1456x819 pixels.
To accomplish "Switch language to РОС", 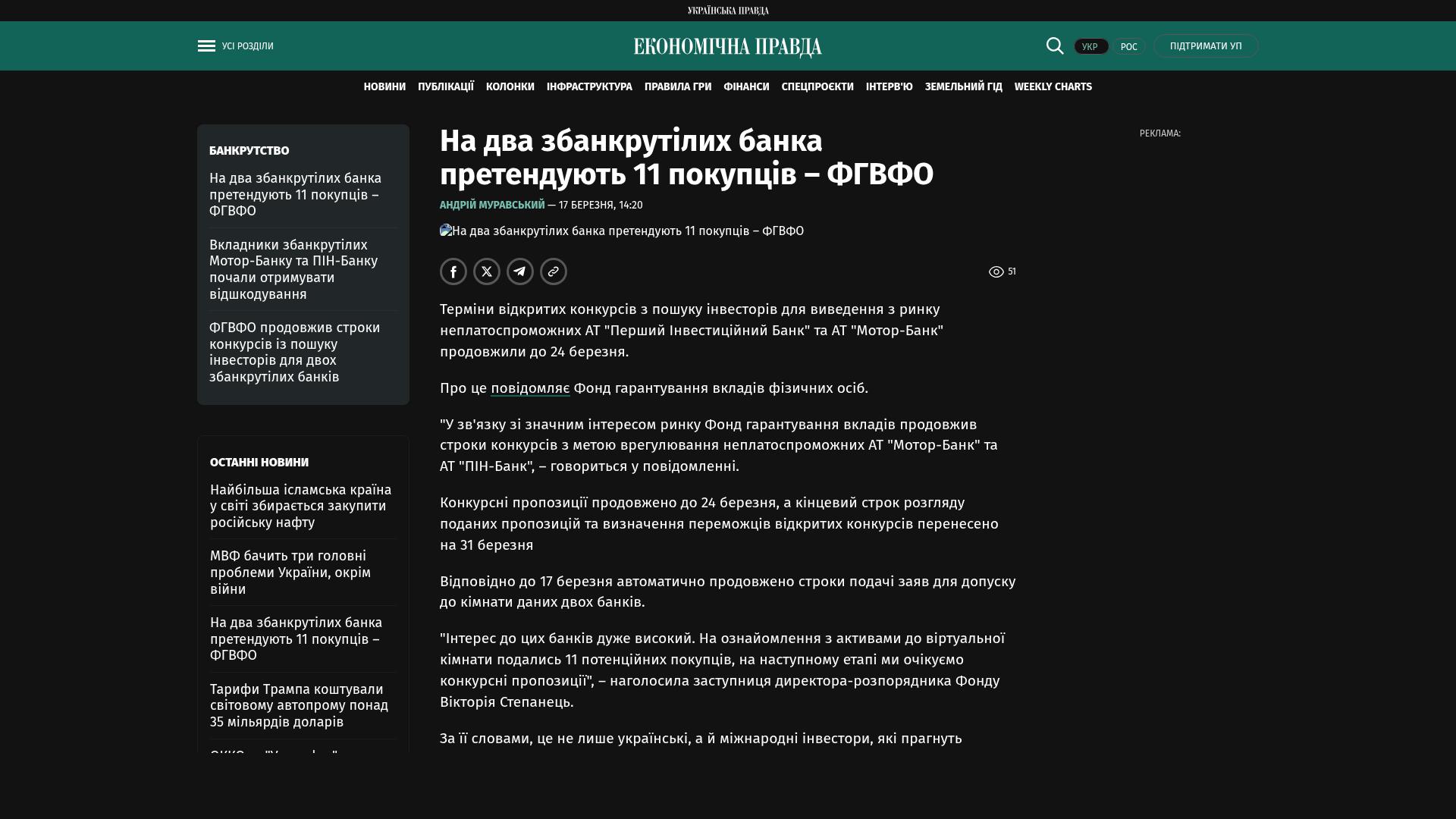I will [1128, 47].
